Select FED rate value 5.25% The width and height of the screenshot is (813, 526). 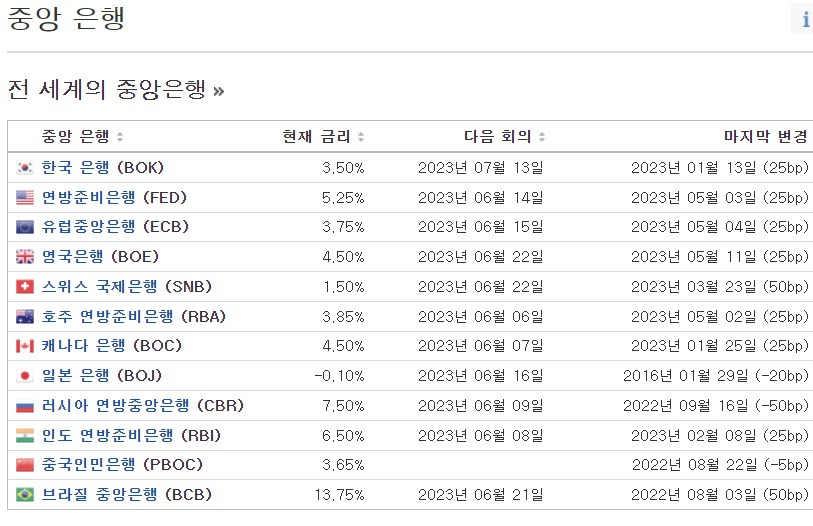[343, 198]
